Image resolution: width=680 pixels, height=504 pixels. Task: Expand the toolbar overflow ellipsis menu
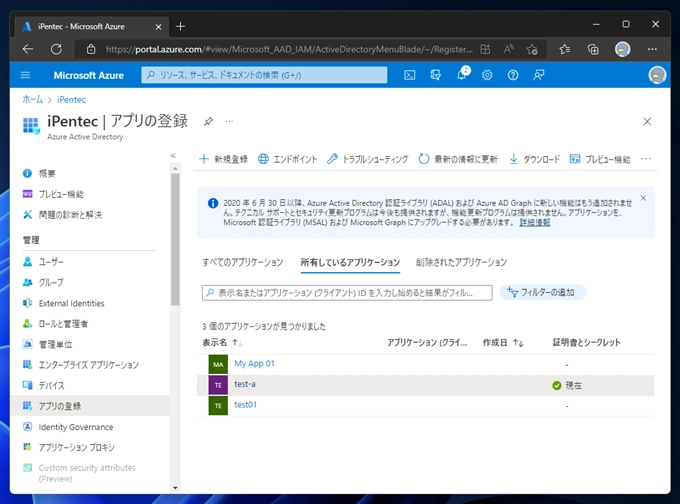(645, 159)
